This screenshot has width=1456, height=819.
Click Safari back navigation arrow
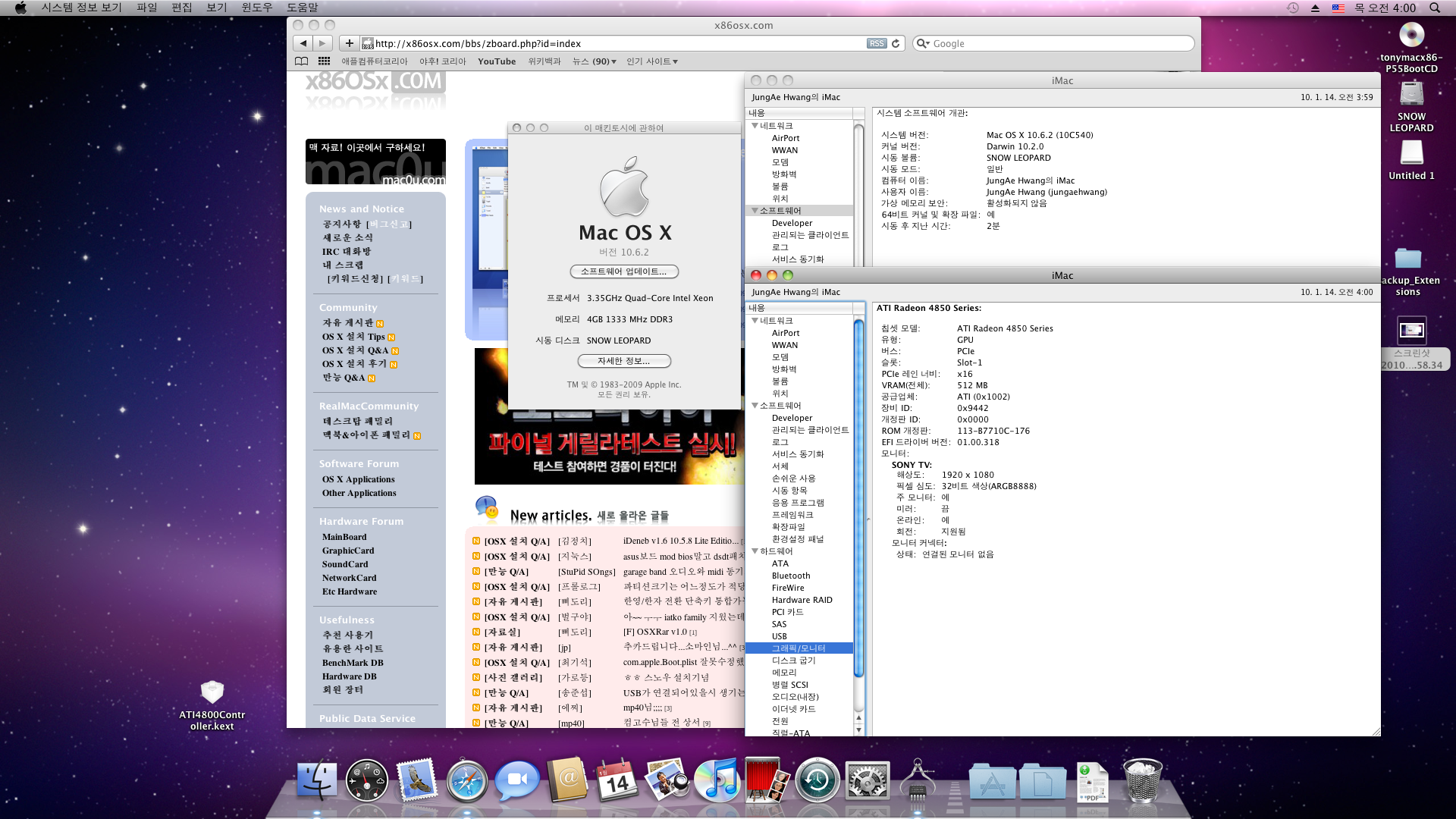[x=303, y=43]
